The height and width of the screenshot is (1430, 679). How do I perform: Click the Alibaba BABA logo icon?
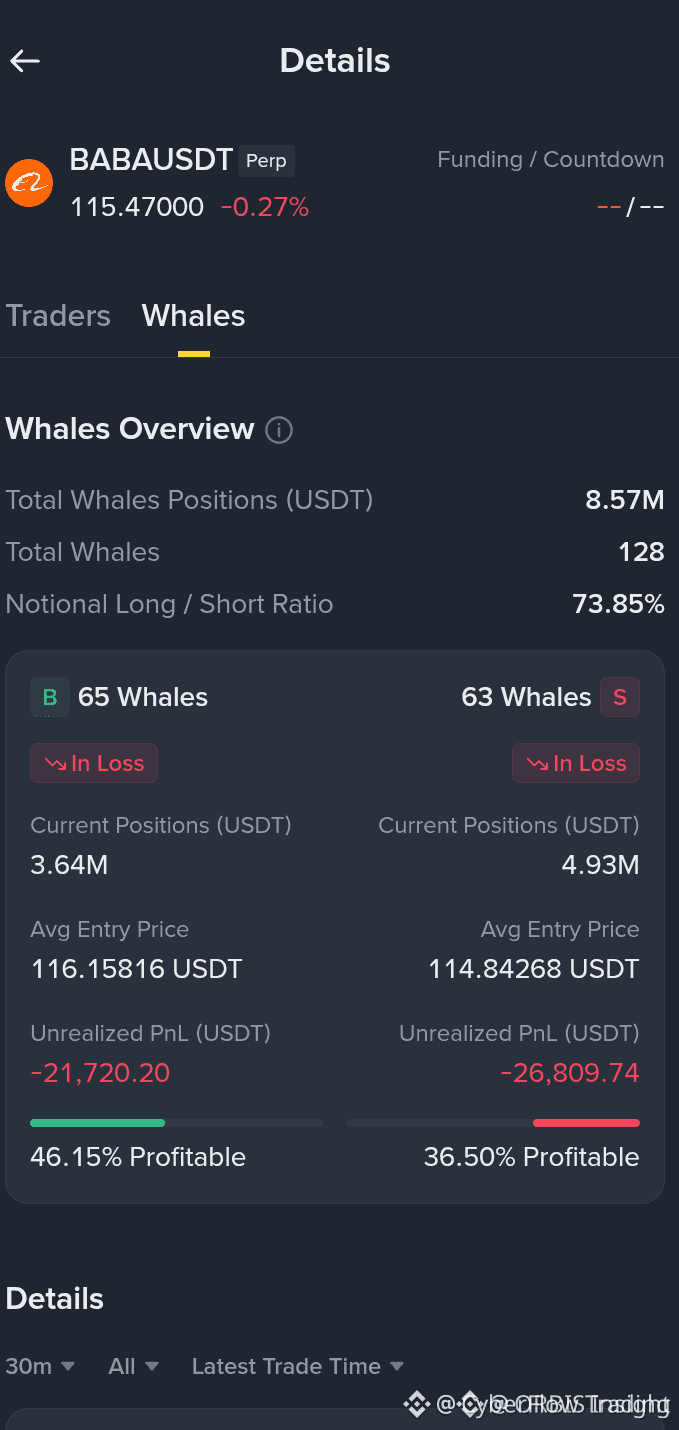pos(29,184)
